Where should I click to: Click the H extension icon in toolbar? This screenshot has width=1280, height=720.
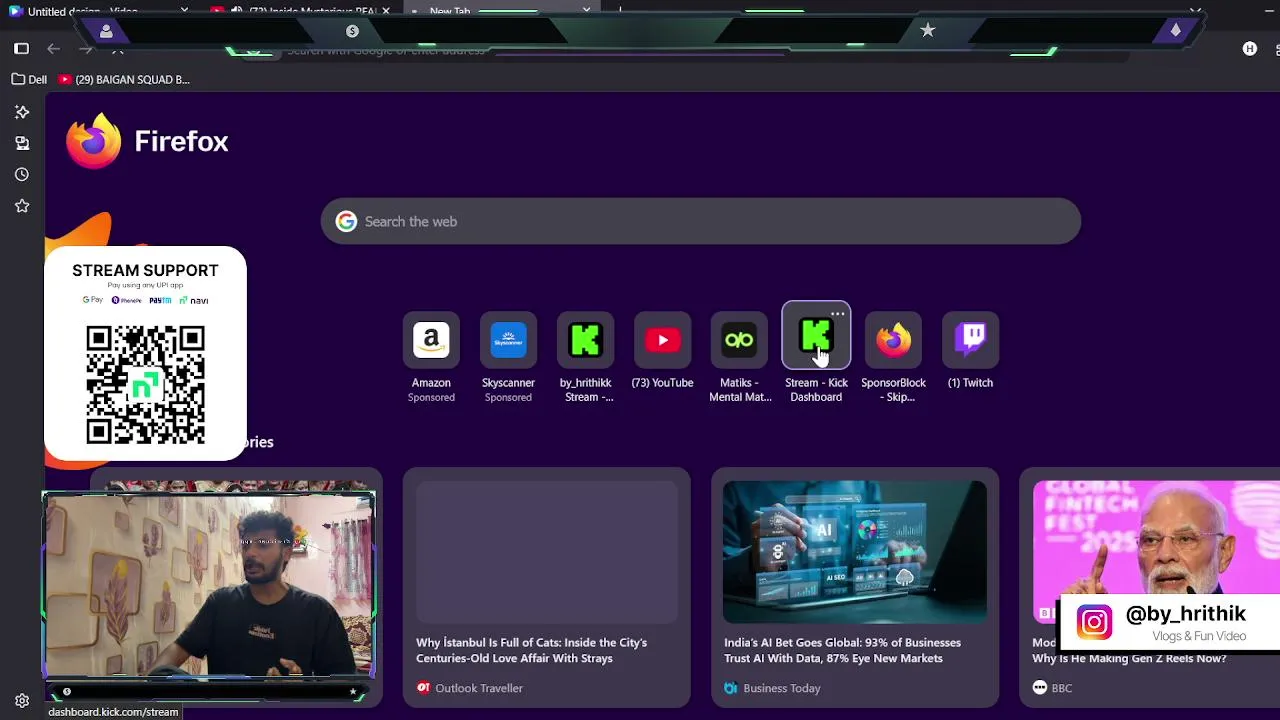1249,48
